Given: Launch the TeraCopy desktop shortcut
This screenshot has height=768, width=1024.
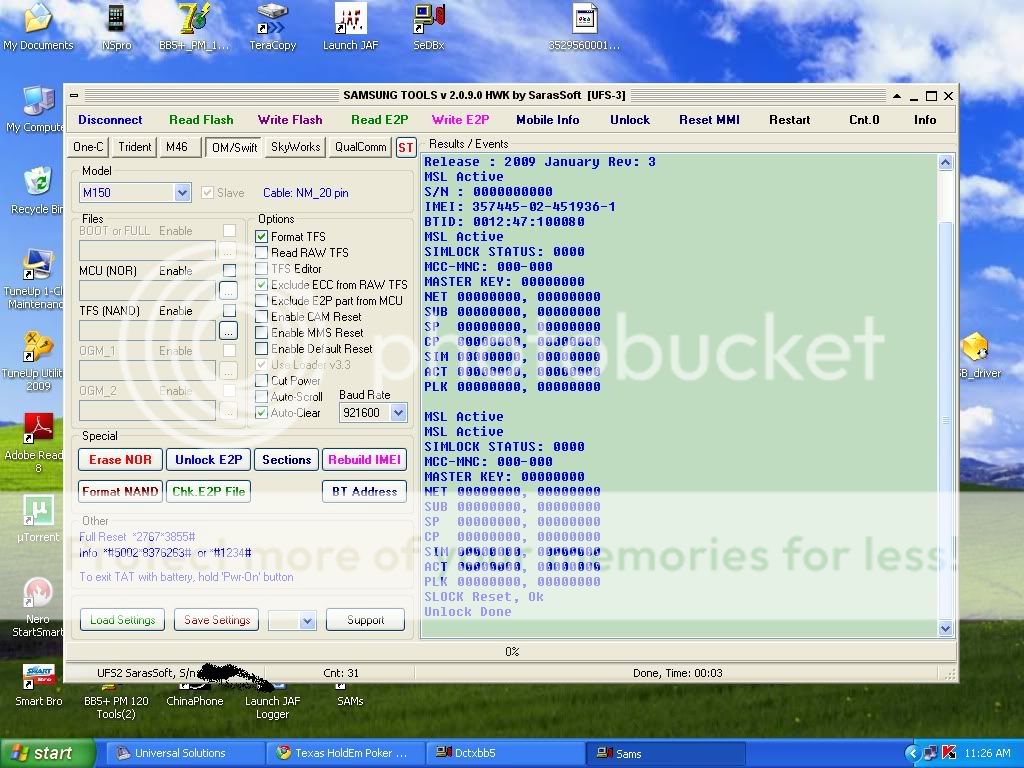Looking at the screenshot, I should point(272,26).
